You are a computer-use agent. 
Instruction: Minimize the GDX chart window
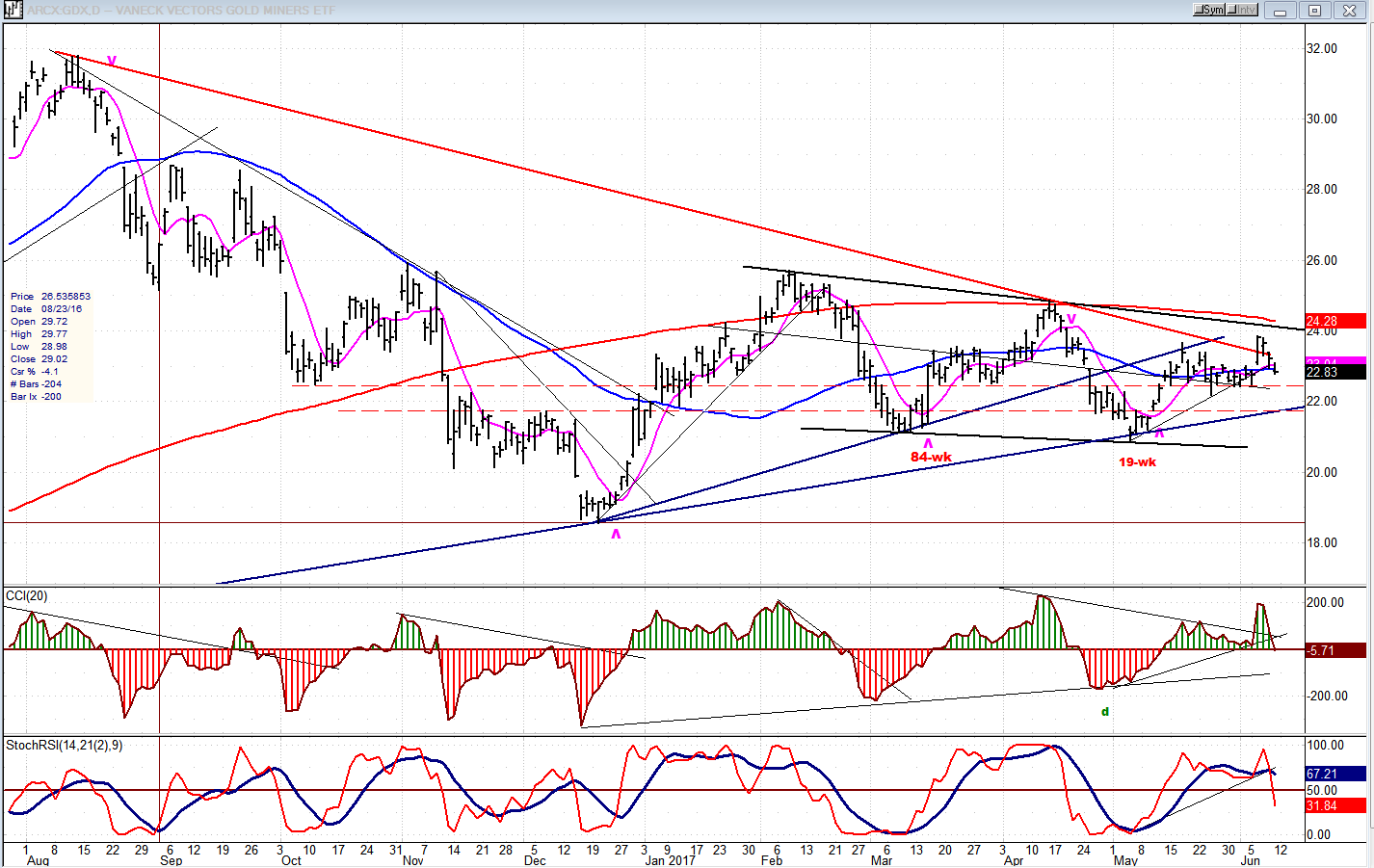(1281, 11)
